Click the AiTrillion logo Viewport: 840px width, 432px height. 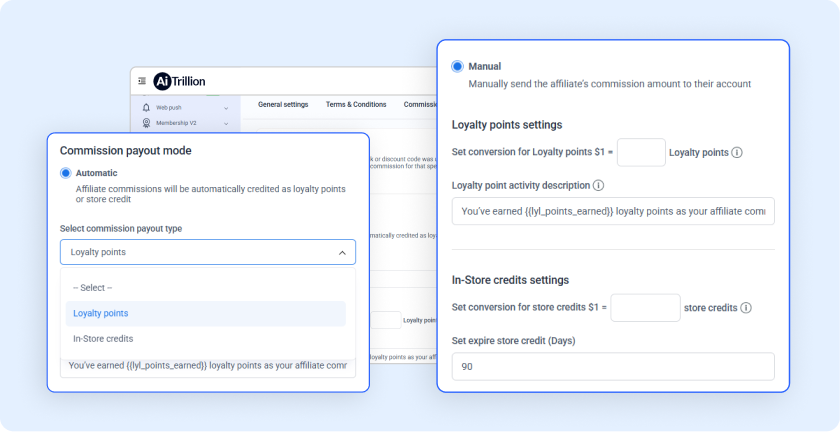pos(179,81)
